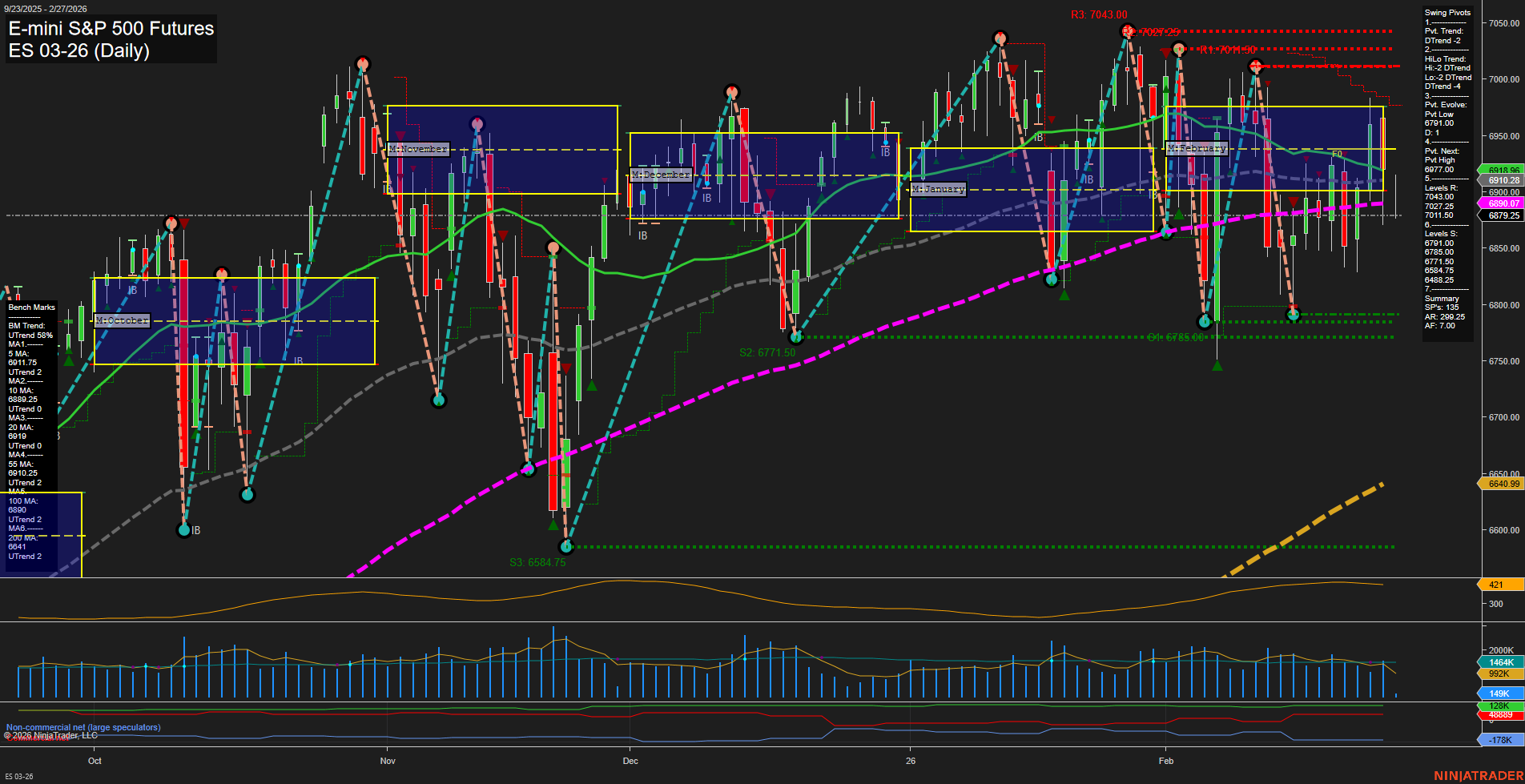This screenshot has width=1525, height=784.
Task: Click the Non-commercial net (large speculators) label
Action: (82, 727)
